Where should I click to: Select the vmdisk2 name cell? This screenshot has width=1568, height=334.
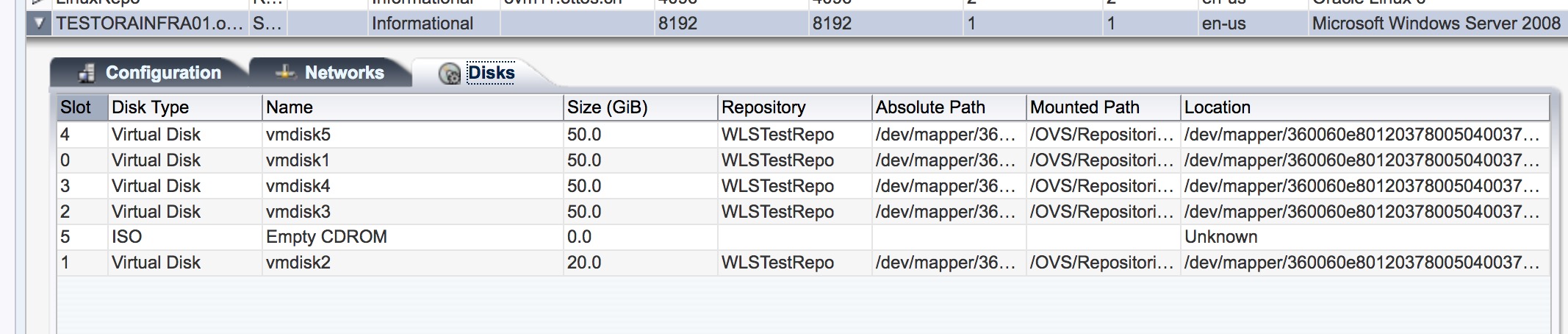tap(413, 263)
